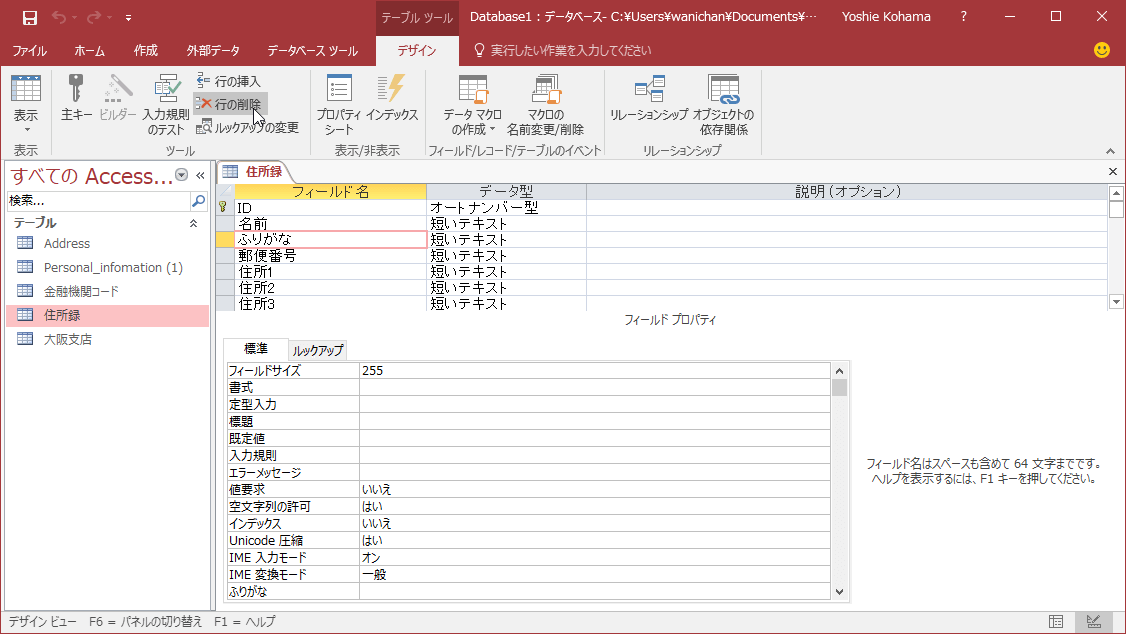
Task: Click the smiley feedback icon
Action: [1102, 50]
